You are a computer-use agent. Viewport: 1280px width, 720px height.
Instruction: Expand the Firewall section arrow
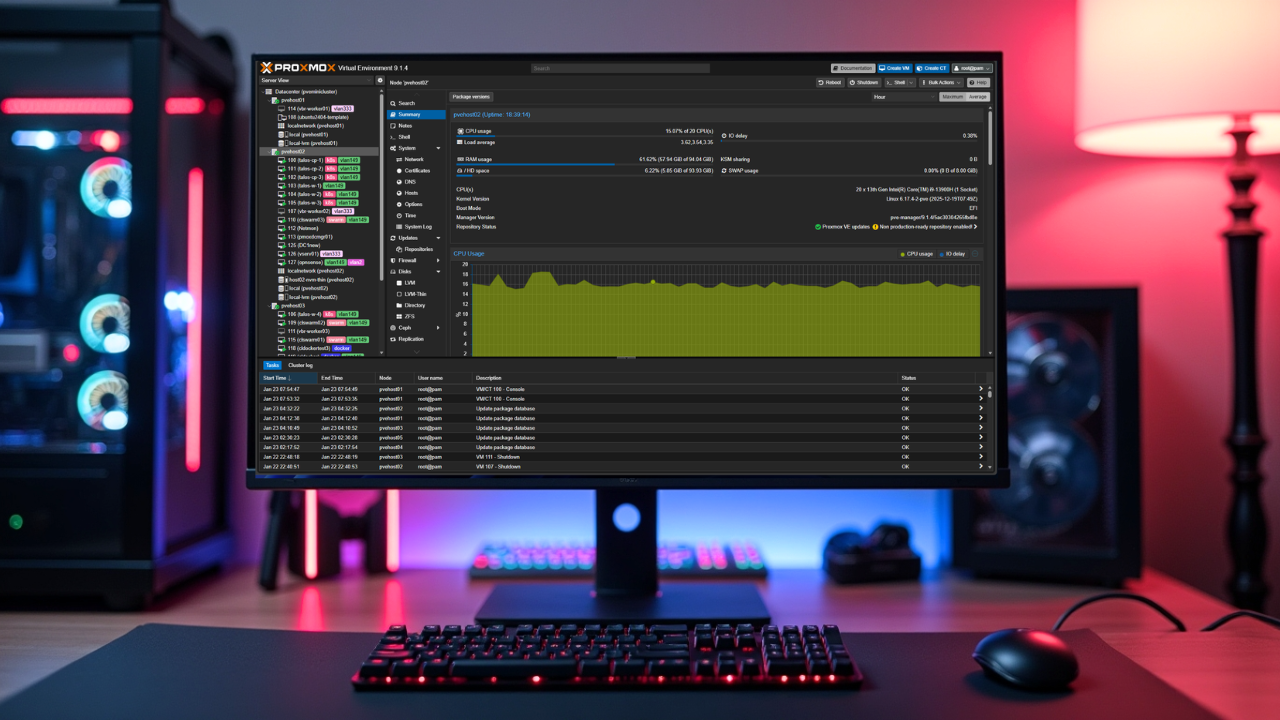(x=438, y=260)
